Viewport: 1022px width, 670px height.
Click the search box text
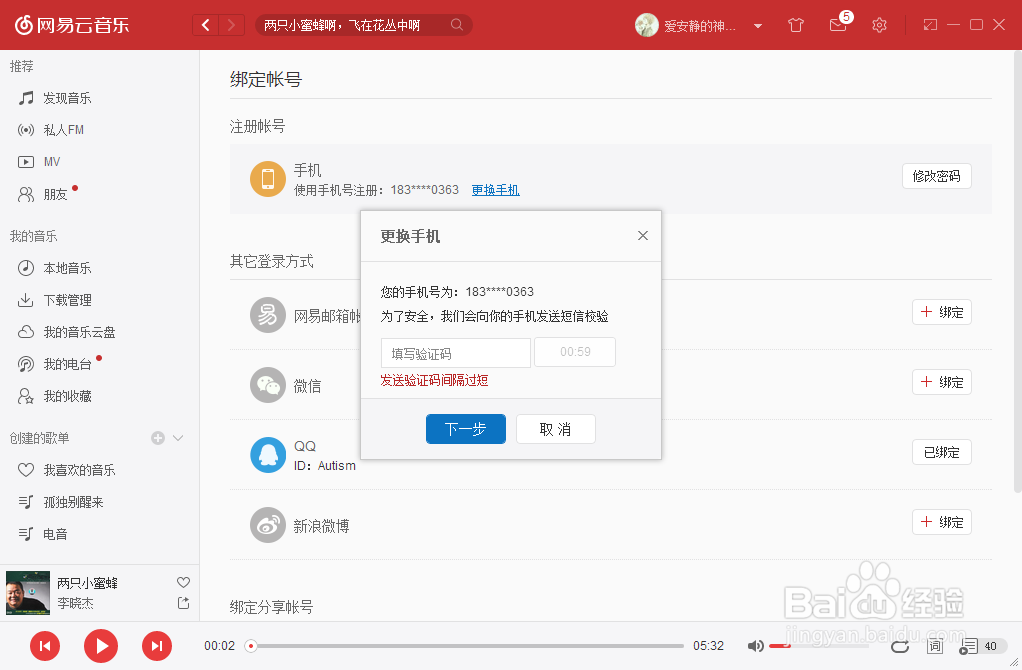click(x=342, y=25)
